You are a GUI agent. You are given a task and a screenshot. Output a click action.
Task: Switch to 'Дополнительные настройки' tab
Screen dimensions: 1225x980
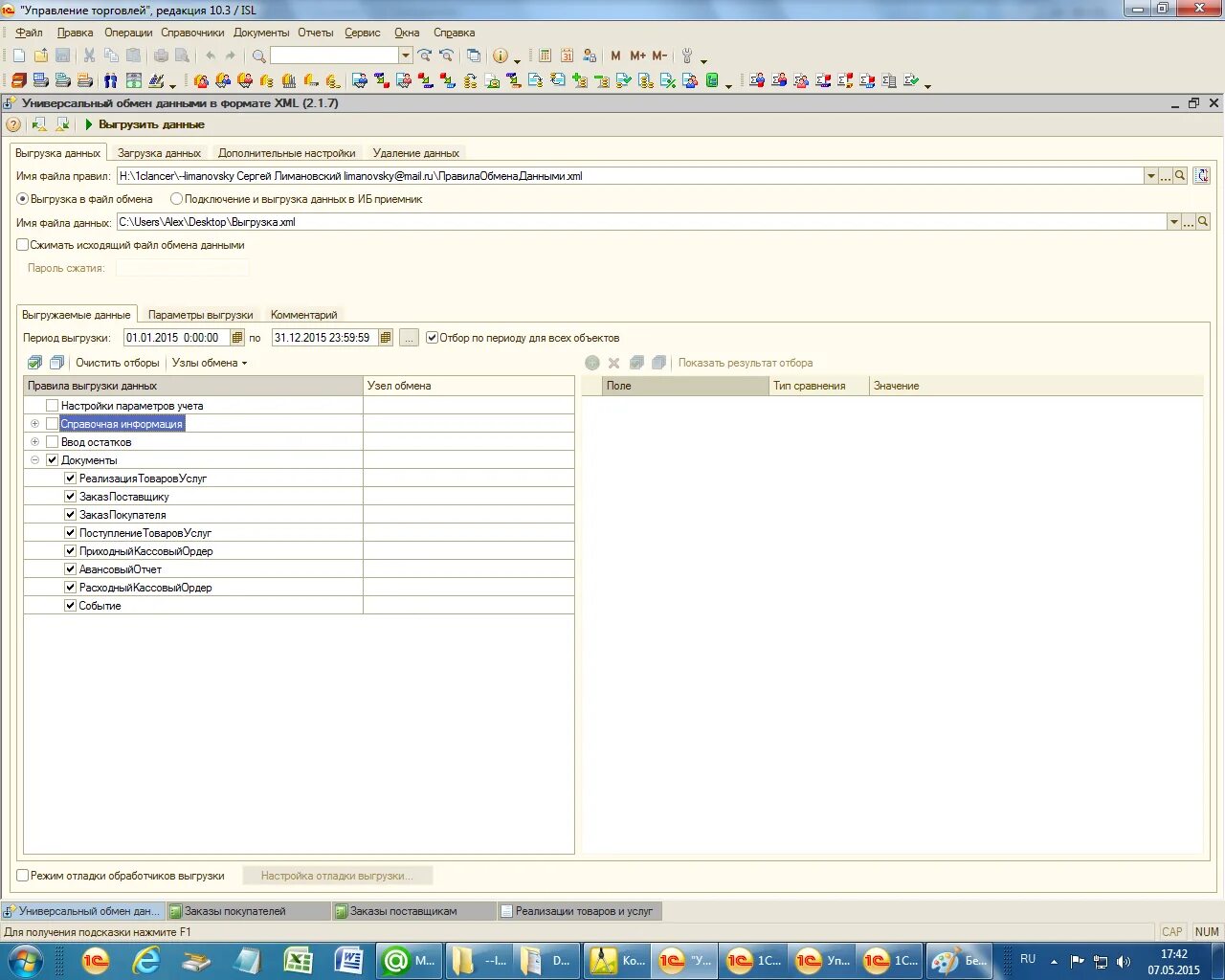(287, 153)
